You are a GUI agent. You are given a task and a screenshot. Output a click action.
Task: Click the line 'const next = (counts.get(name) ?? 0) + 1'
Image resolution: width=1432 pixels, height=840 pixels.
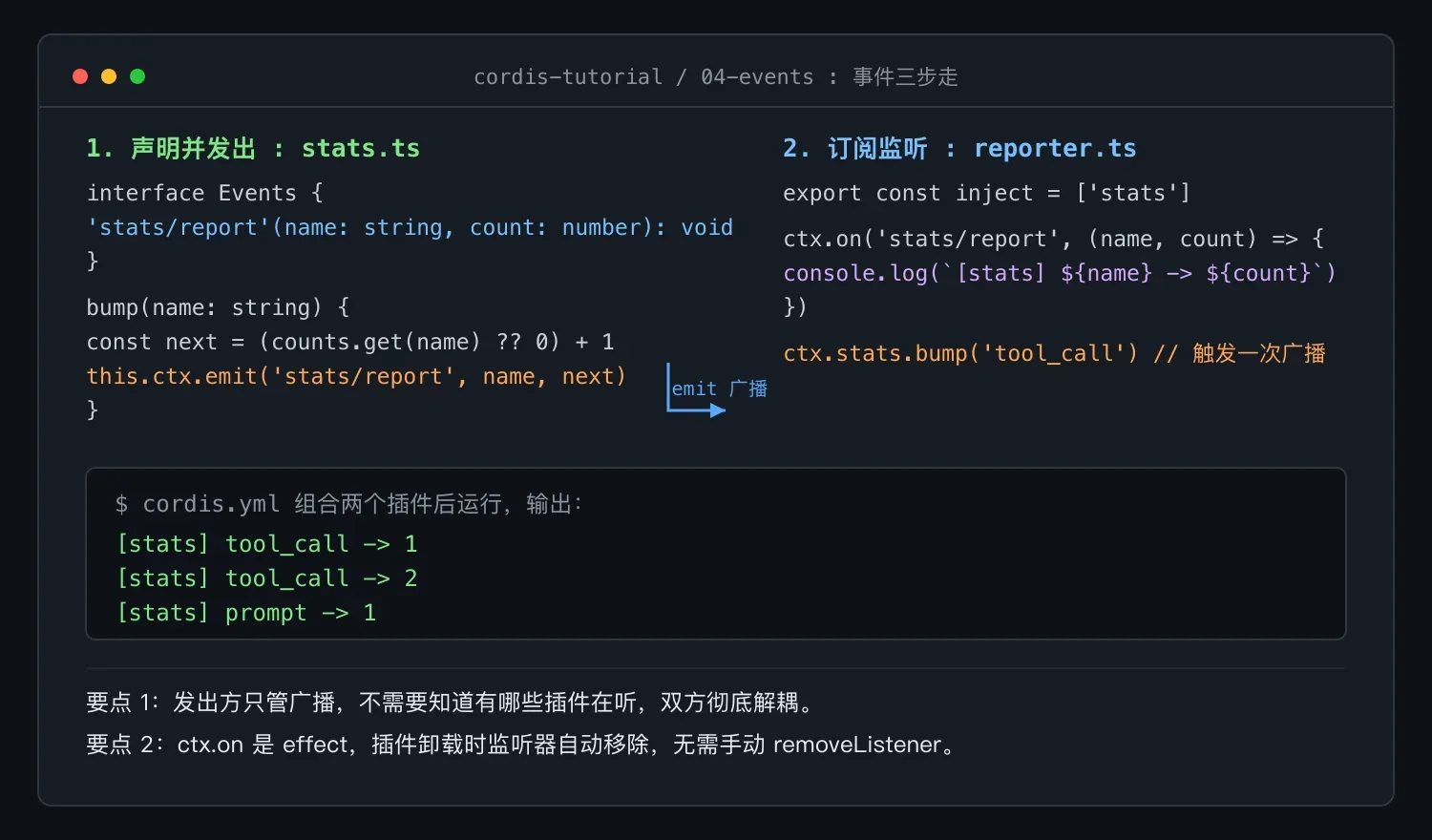[350, 342]
